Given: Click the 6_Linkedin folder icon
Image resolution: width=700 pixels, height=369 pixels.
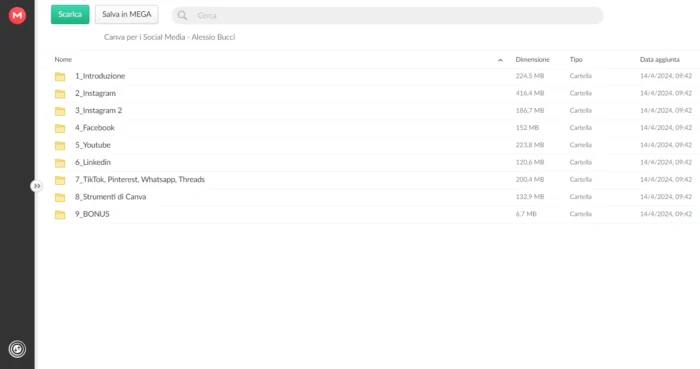Looking at the screenshot, I should (x=60, y=163).
